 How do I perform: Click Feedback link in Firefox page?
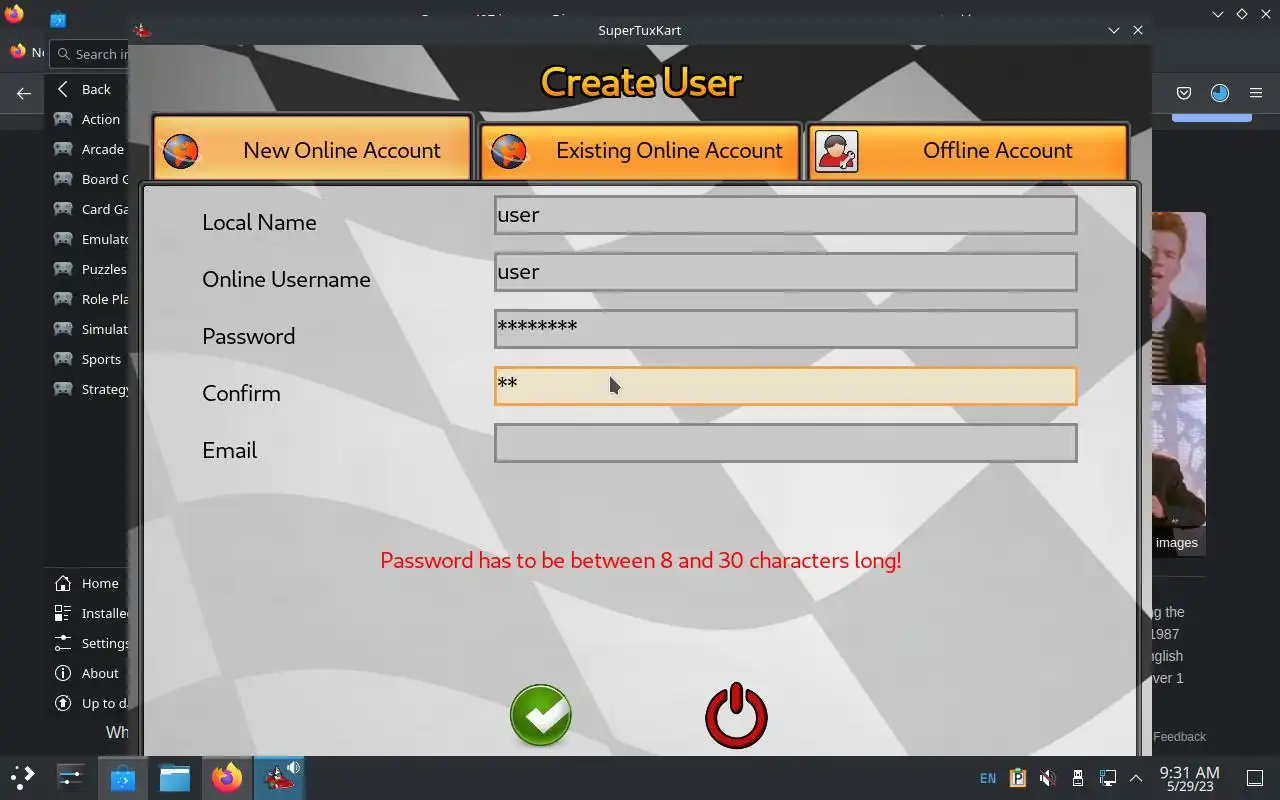coord(1179,736)
